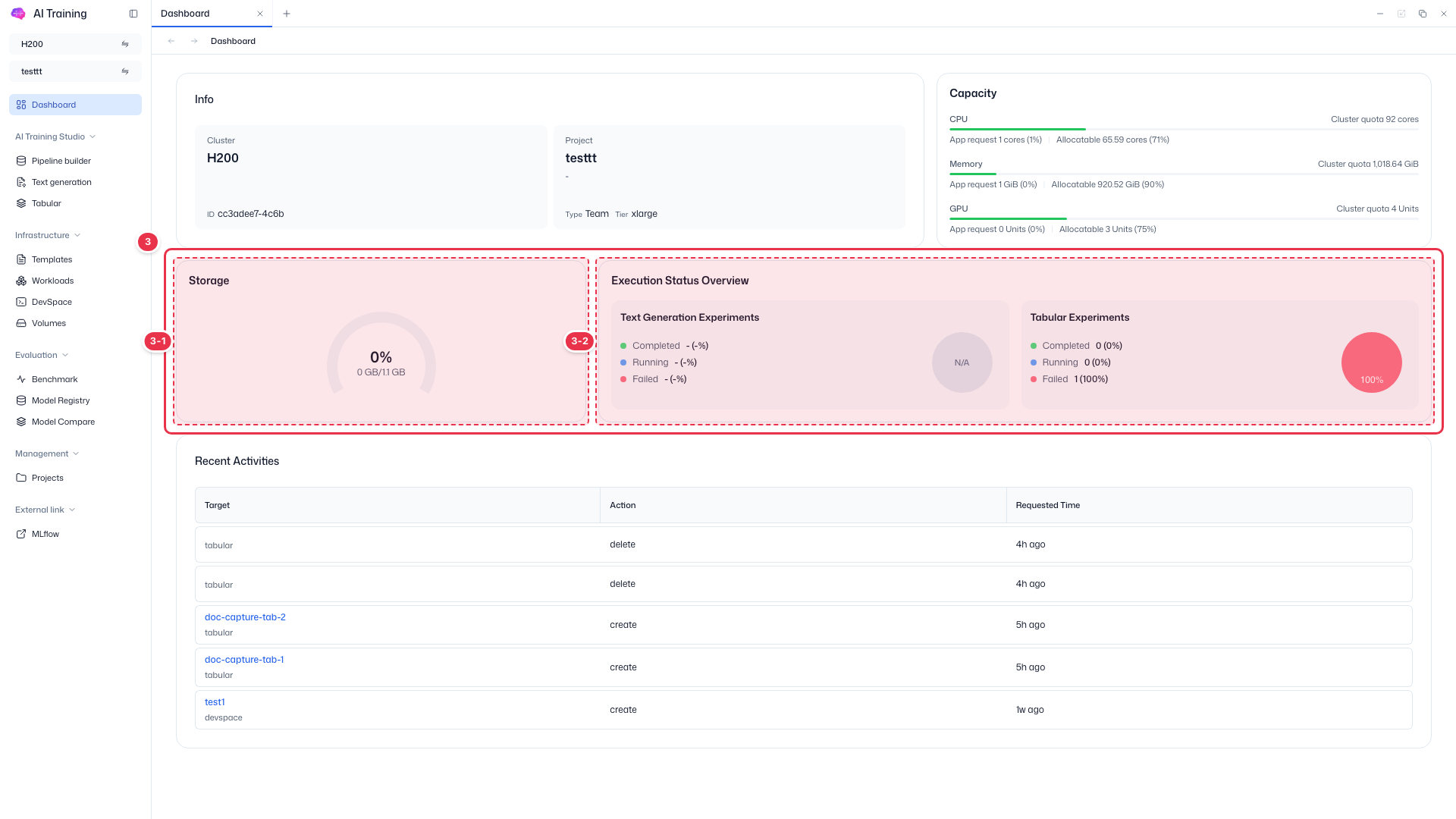Go forward using the right arrow

194,41
